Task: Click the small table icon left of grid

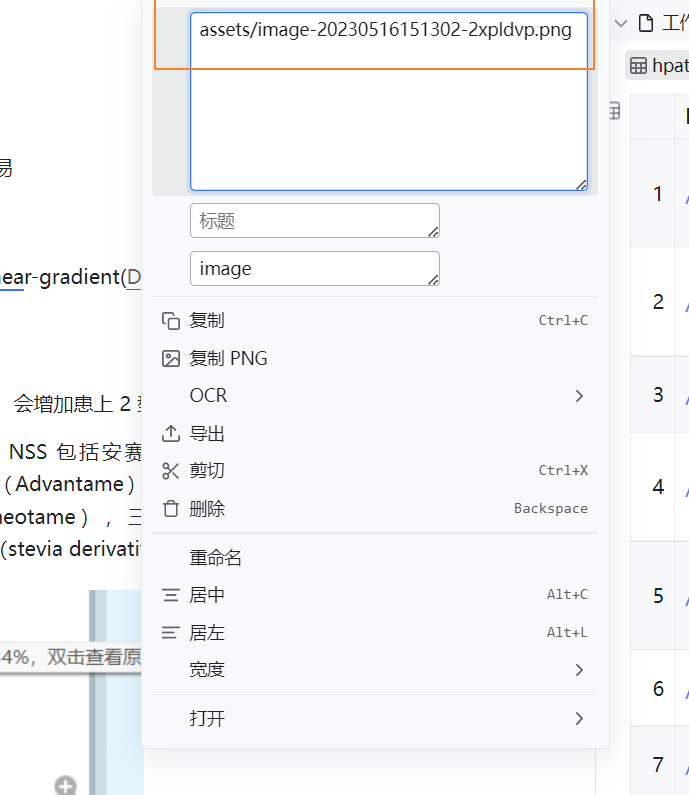Action: [615, 111]
